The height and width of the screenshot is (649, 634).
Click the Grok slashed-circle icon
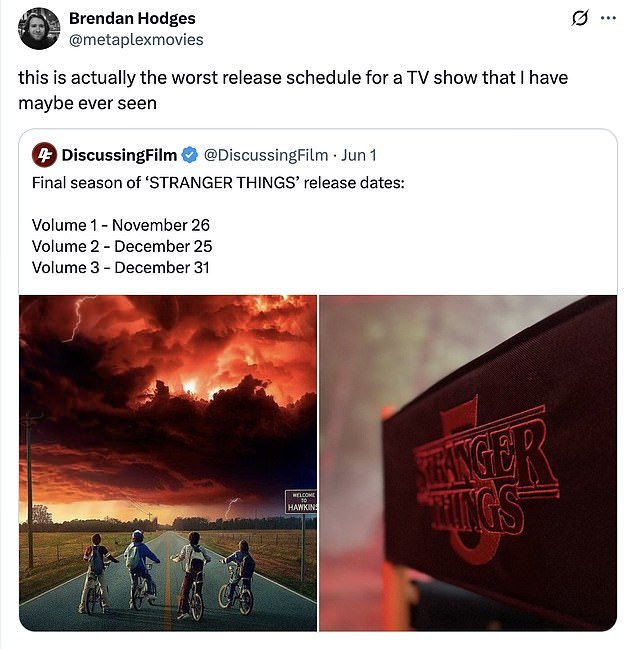579,18
